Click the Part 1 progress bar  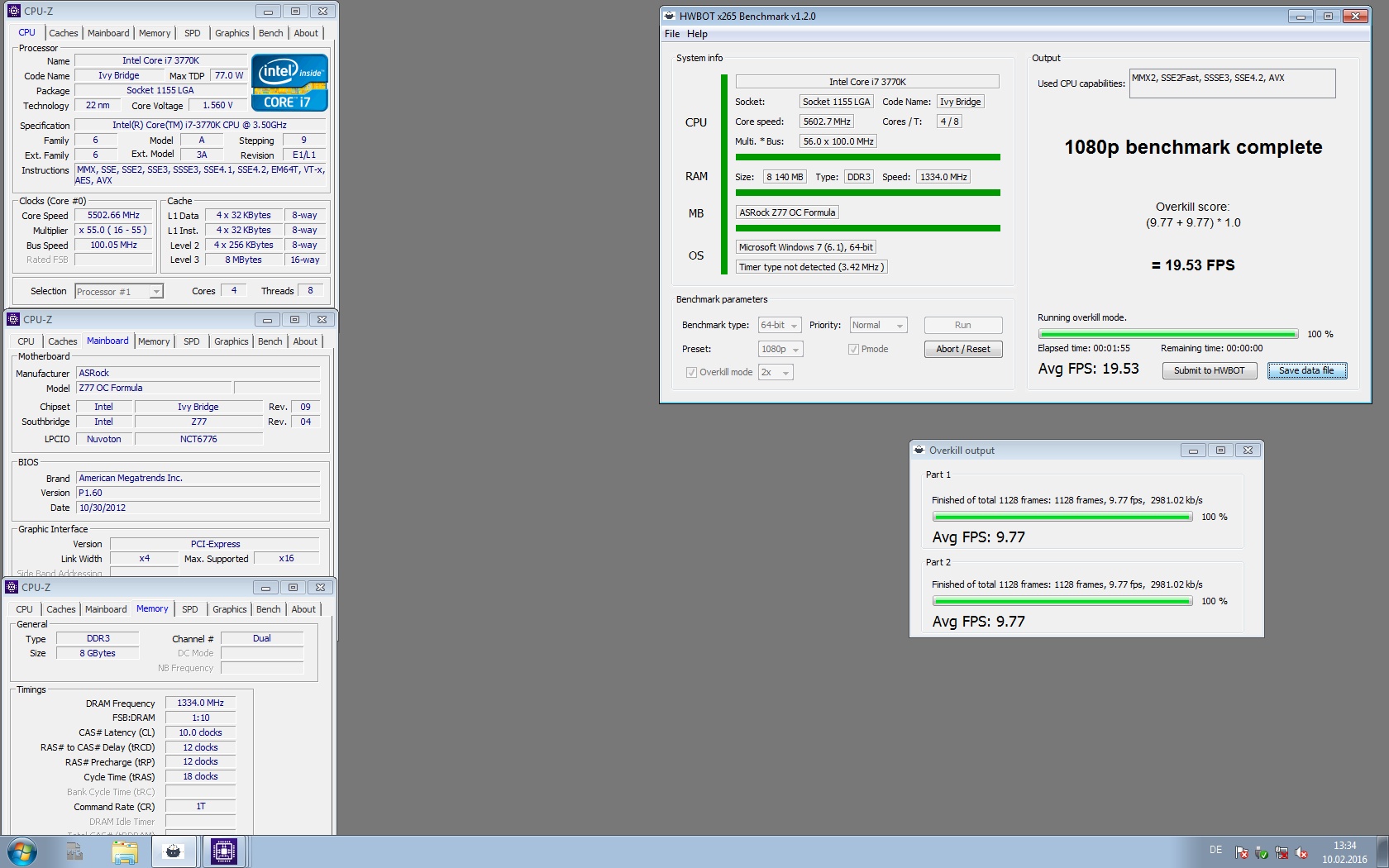click(1062, 517)
